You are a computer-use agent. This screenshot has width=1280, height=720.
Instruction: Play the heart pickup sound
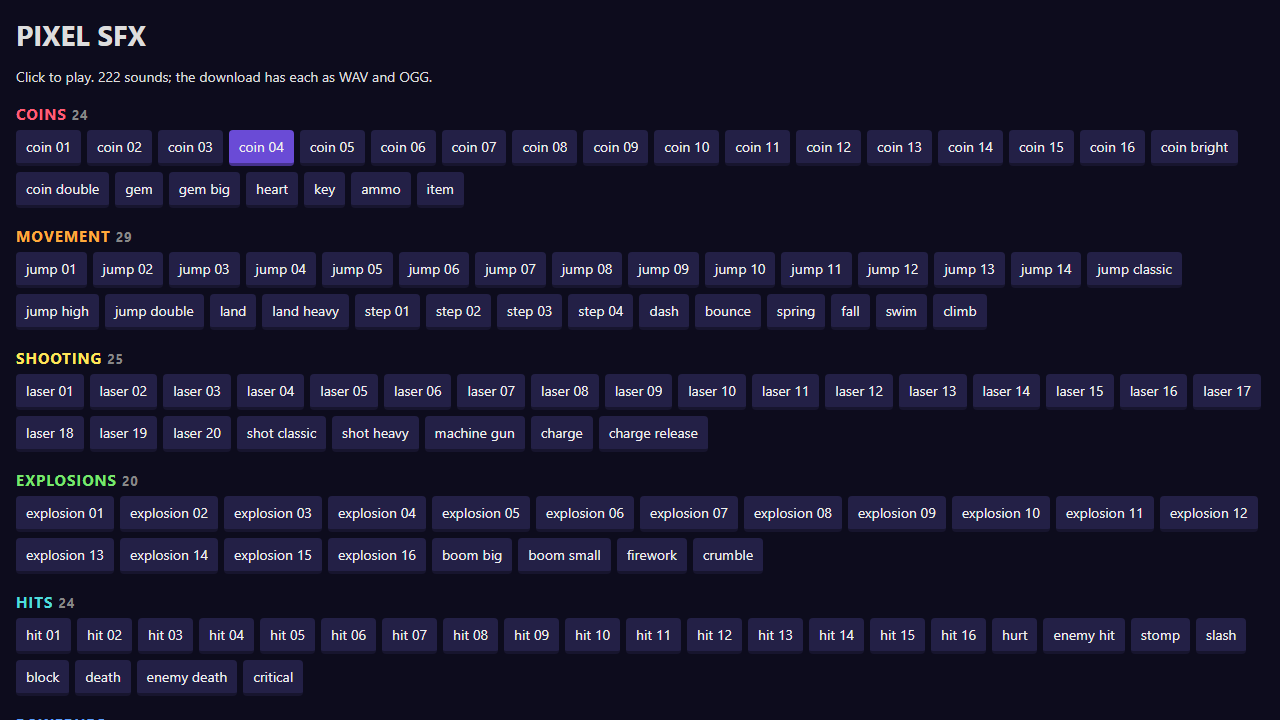[272, 189]
